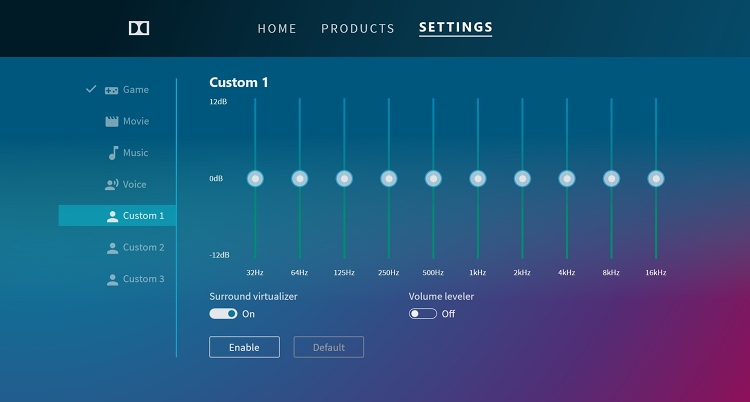Click the Default button

329,347
